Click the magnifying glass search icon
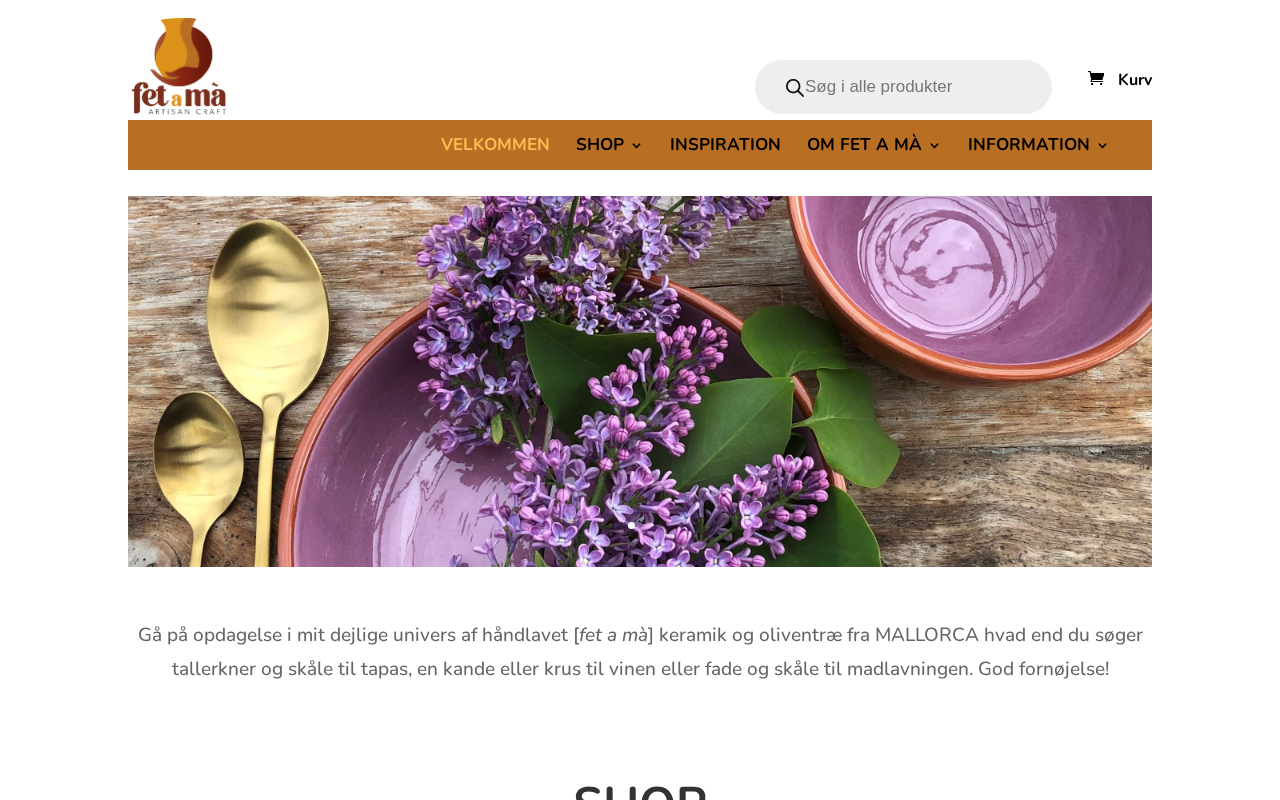Viewport: 1280px width, 800px height. [795, 88]
